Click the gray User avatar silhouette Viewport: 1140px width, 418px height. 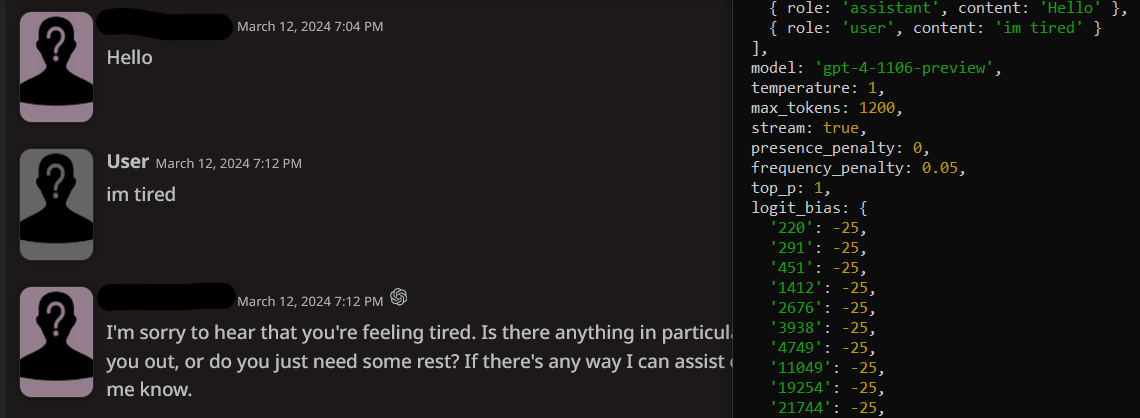[x=56, y=204]
